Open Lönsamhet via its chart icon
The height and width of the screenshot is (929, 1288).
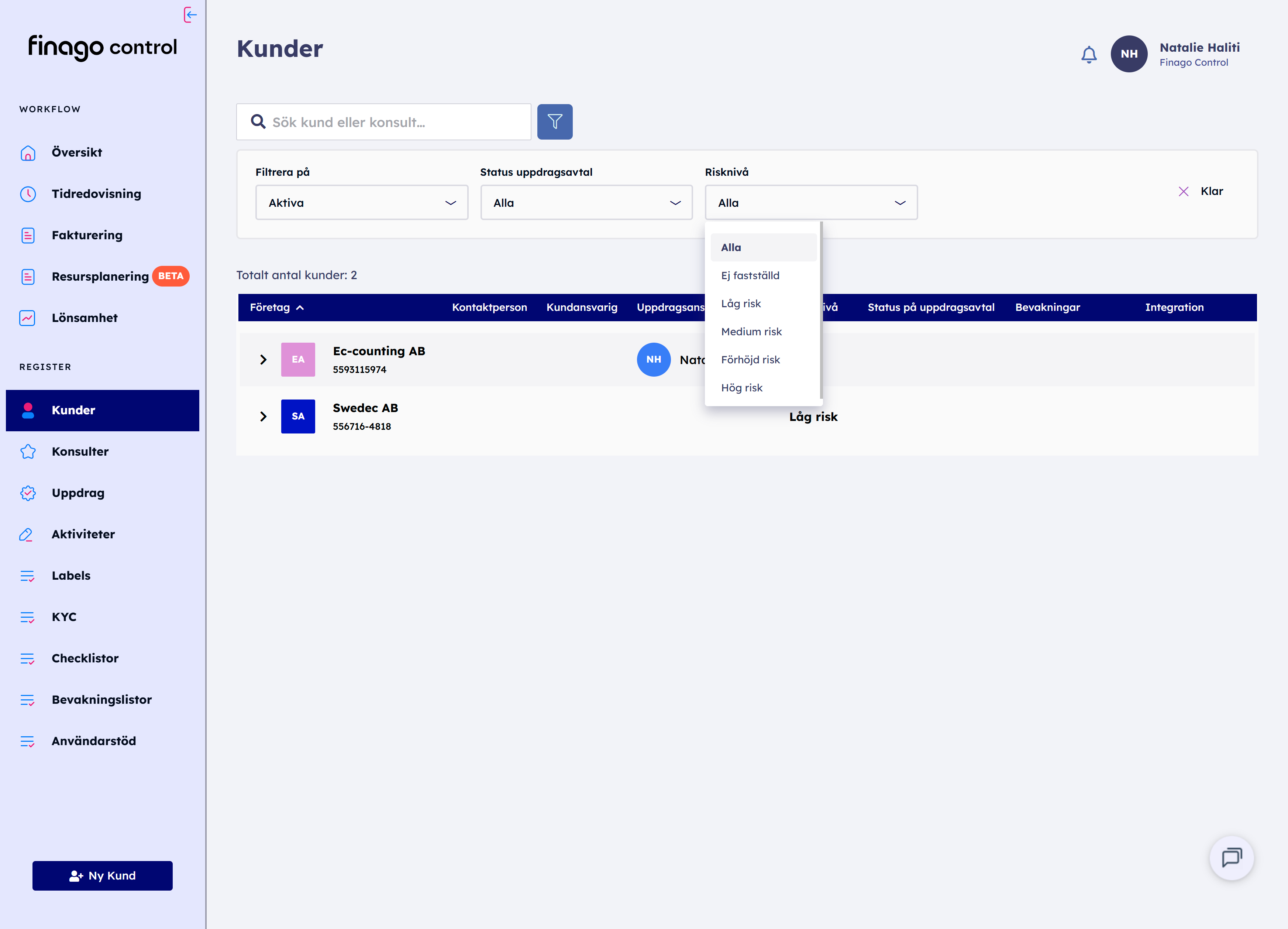click(28, 318)
